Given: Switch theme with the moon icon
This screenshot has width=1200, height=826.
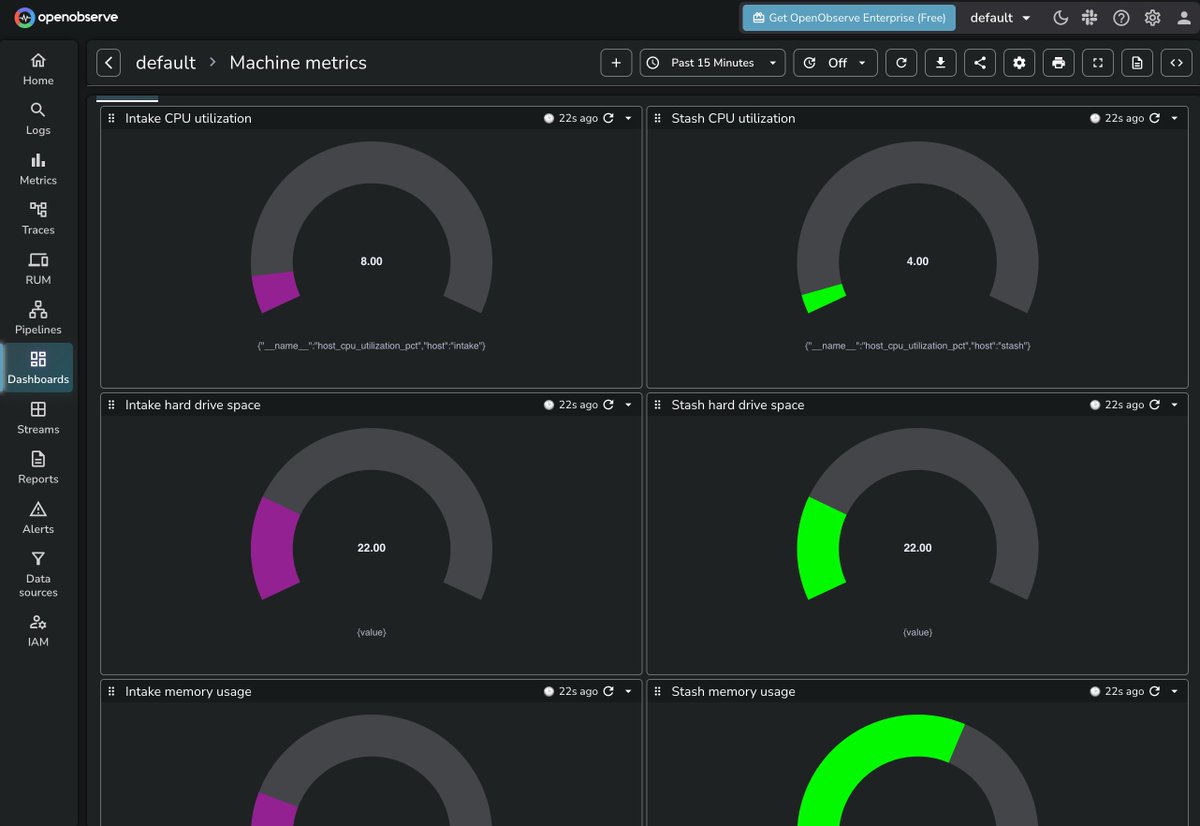Looking at the screenshot, I should 1061,18.
